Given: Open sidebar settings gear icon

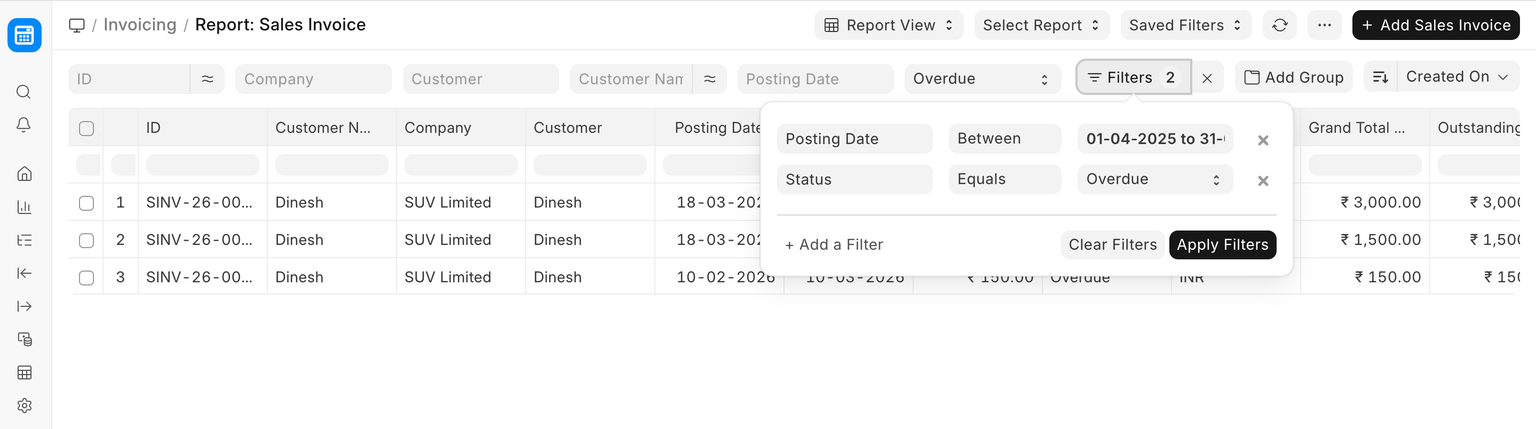Looking at the screenshot, I should tap(24, 405).
